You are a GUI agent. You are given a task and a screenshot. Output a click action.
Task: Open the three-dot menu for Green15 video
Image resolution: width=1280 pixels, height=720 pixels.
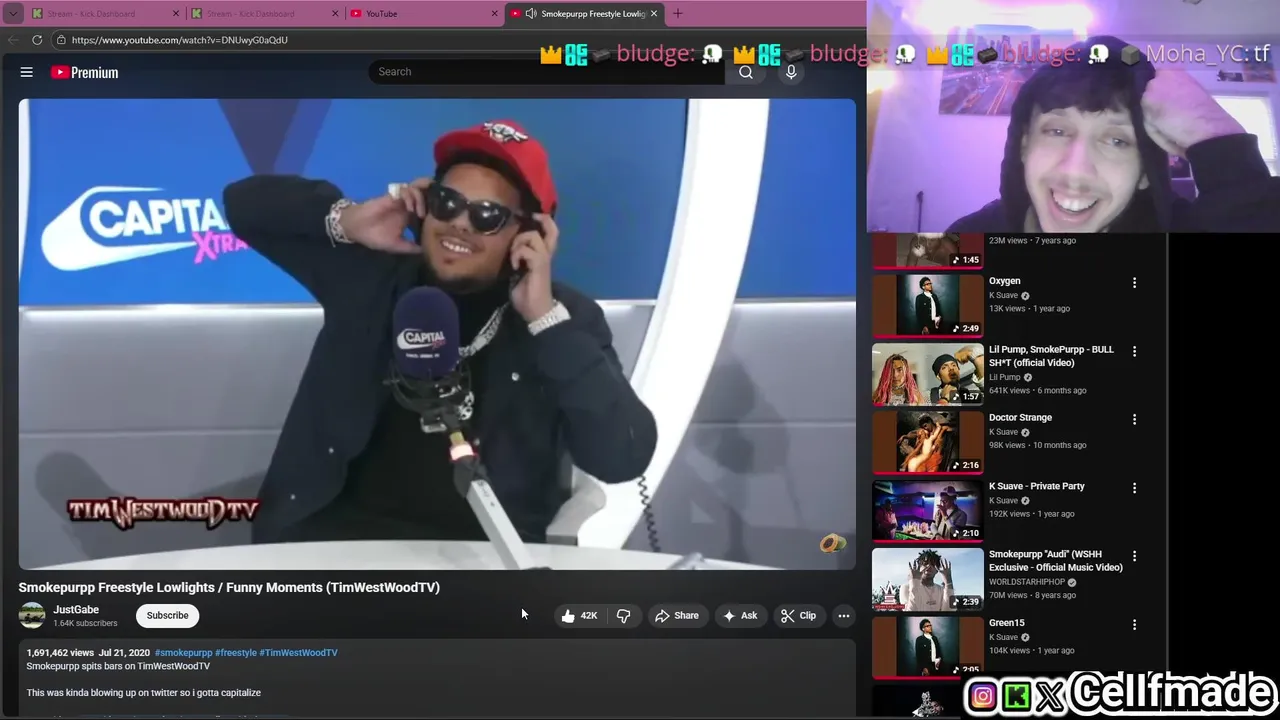(x=1134, y=625)
